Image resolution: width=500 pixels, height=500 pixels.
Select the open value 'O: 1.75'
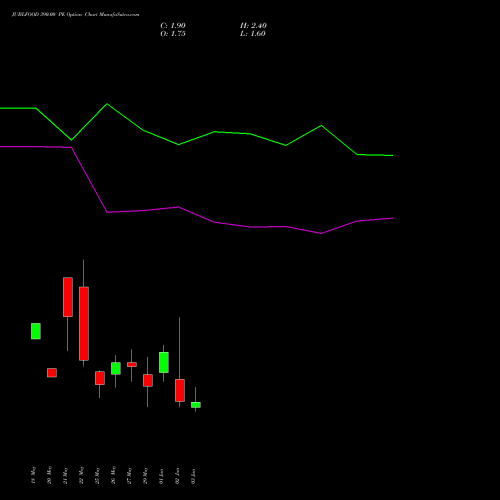click(x=173, y=34)
